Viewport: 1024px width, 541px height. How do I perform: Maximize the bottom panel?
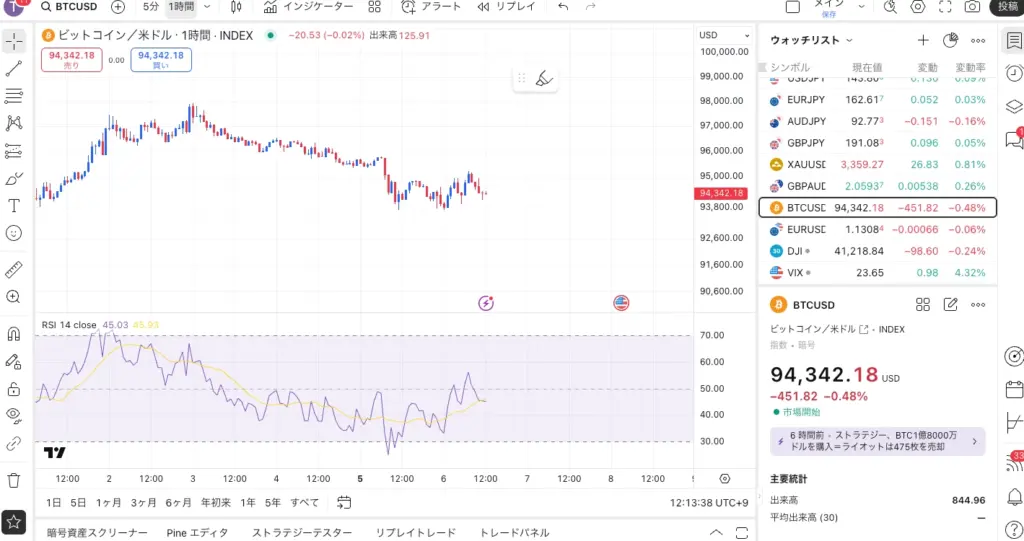(x=742, y=533)
